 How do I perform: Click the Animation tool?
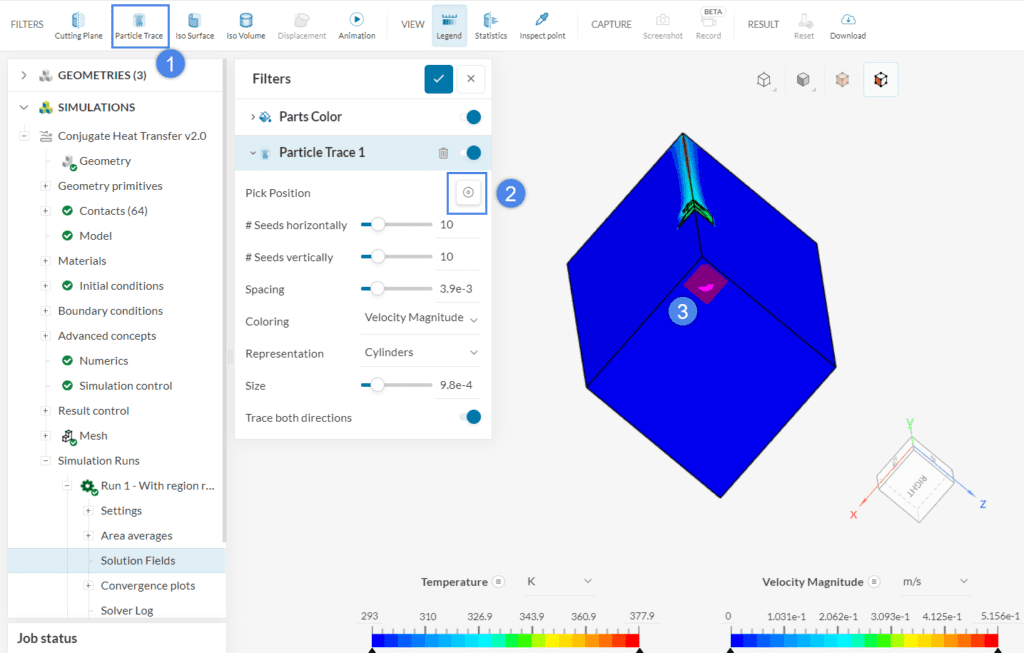pos(357,25)
